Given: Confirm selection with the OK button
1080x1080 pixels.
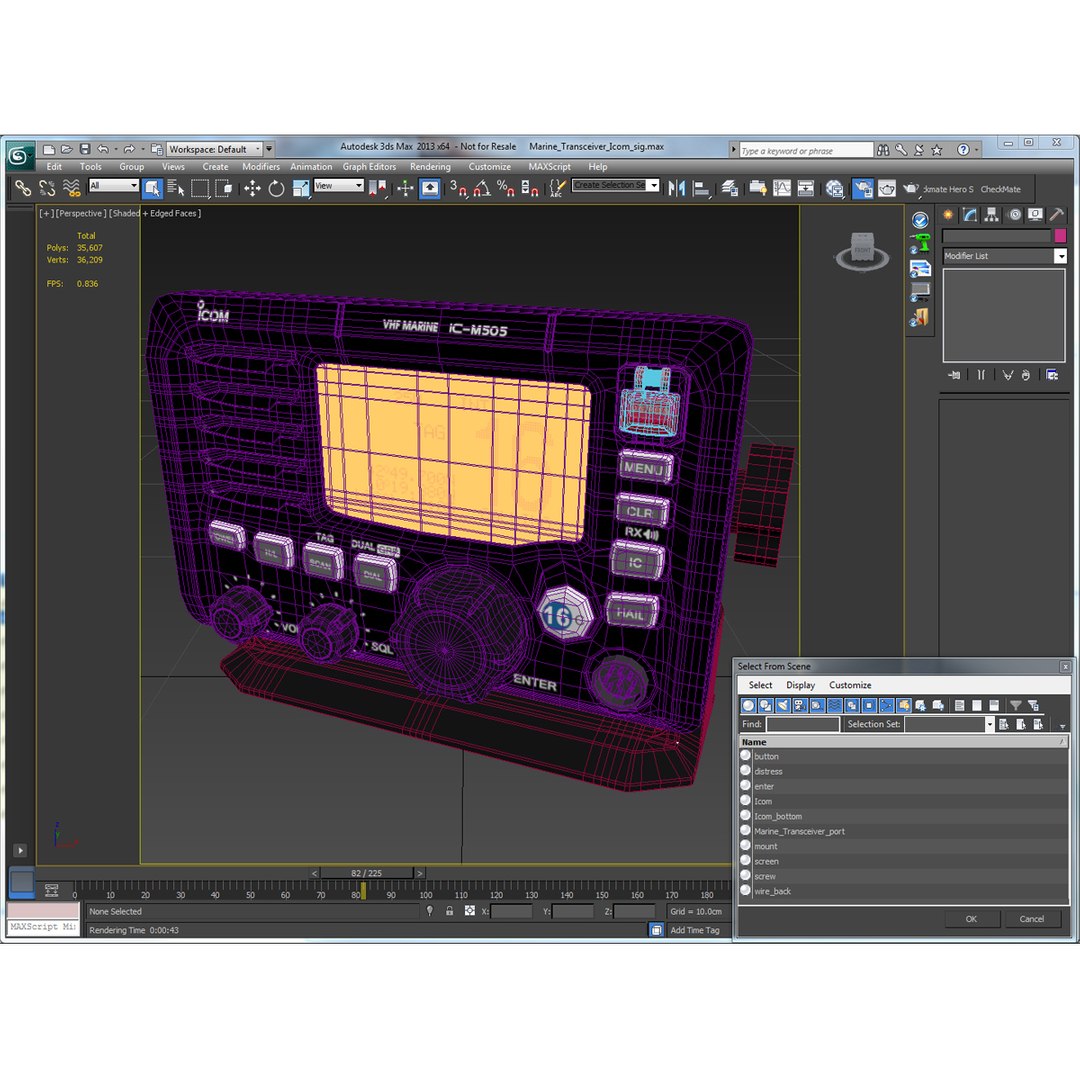Looking at the screenshot, I should [x=971, y=919].
